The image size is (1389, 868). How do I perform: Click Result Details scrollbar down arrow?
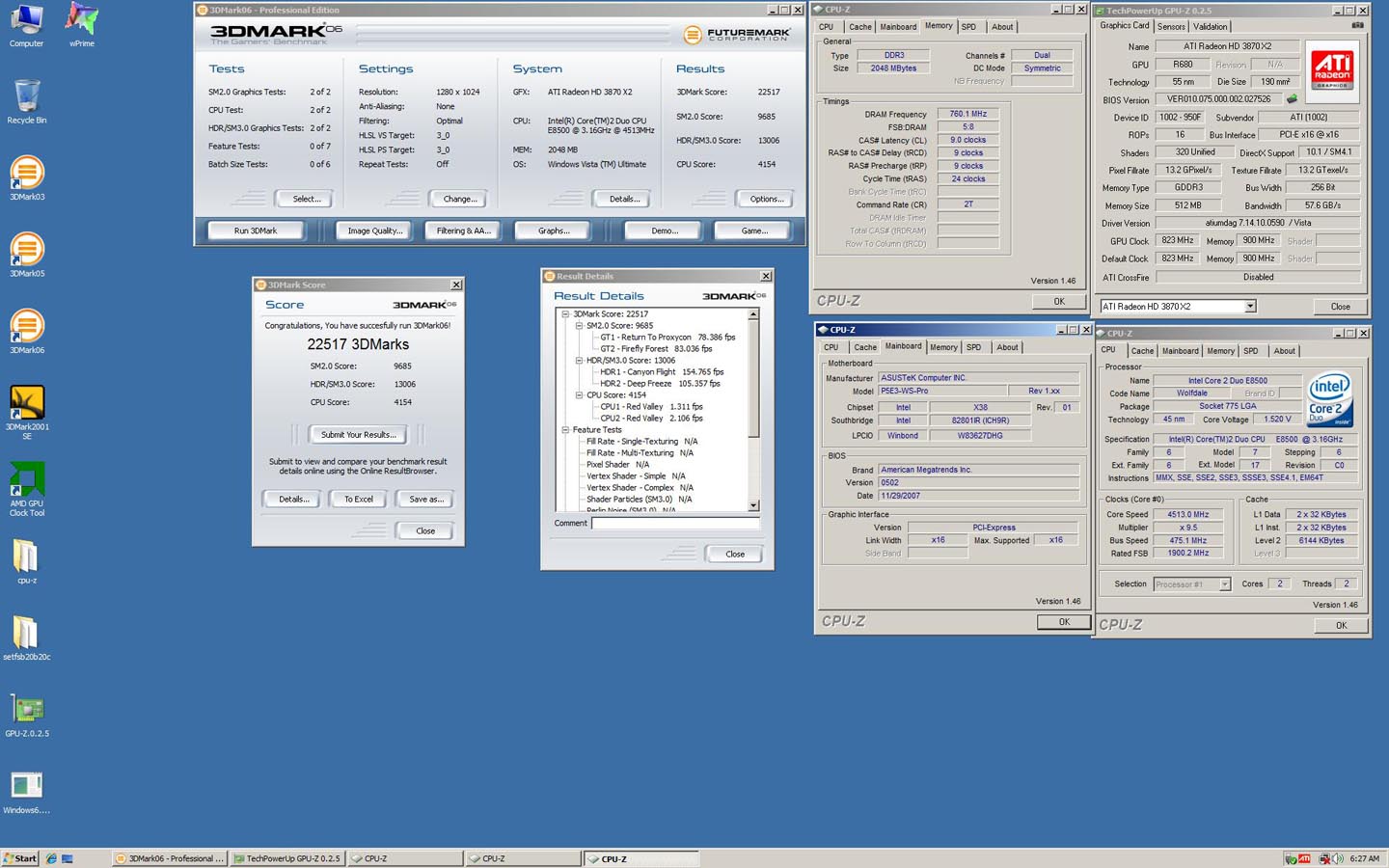(753, 505)
